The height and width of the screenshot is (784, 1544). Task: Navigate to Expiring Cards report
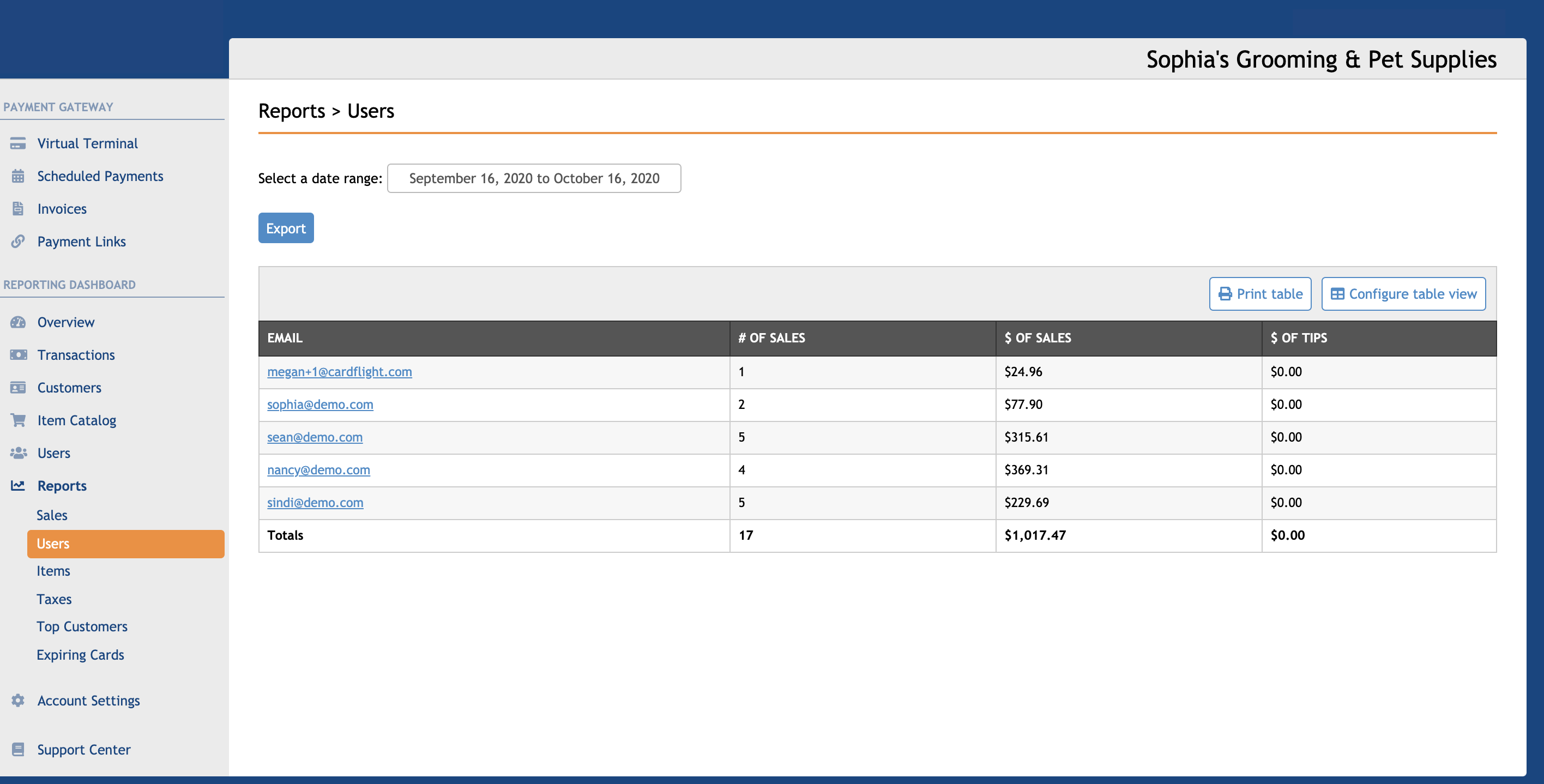pyautogui.click(x=80, y=654)
